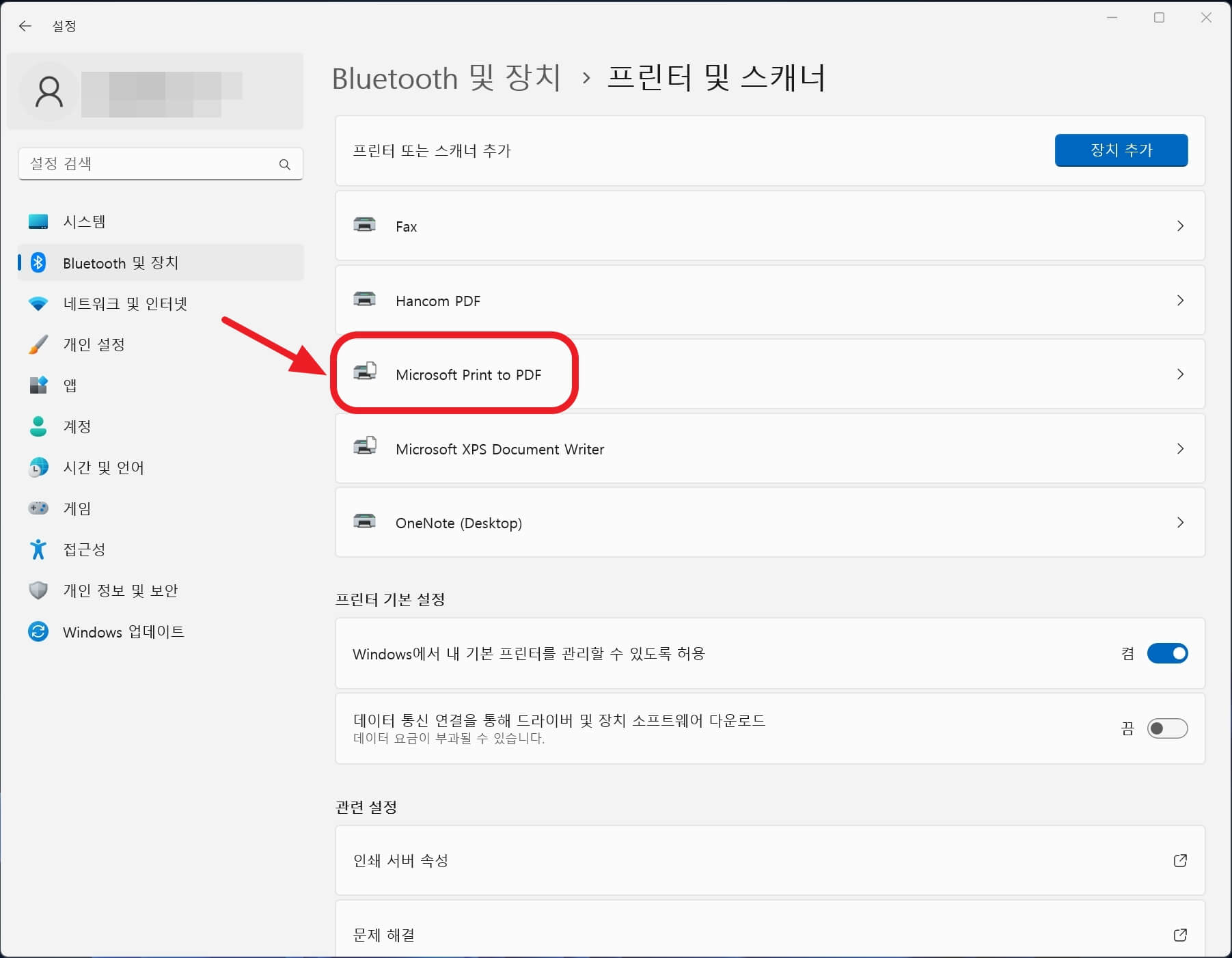Click the 설정 검색 search field
Image resolution: width=1232 pixels, height=958 pixels.
[x=161, y=164]
